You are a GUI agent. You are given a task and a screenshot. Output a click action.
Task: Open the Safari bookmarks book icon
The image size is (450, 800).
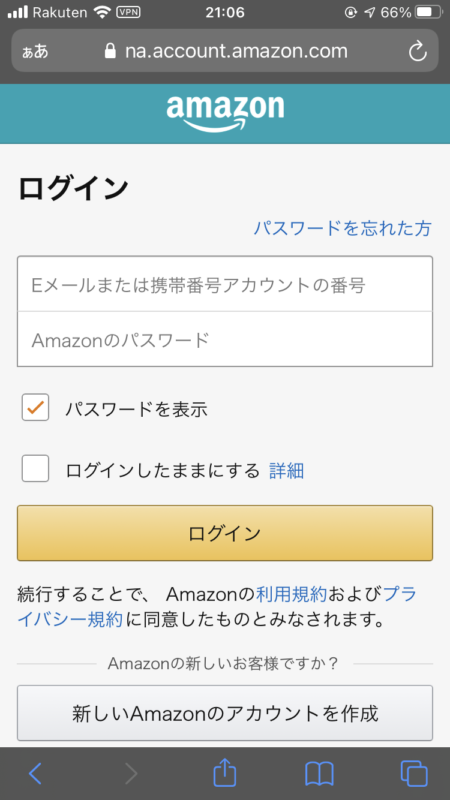(x=319, y=773)
